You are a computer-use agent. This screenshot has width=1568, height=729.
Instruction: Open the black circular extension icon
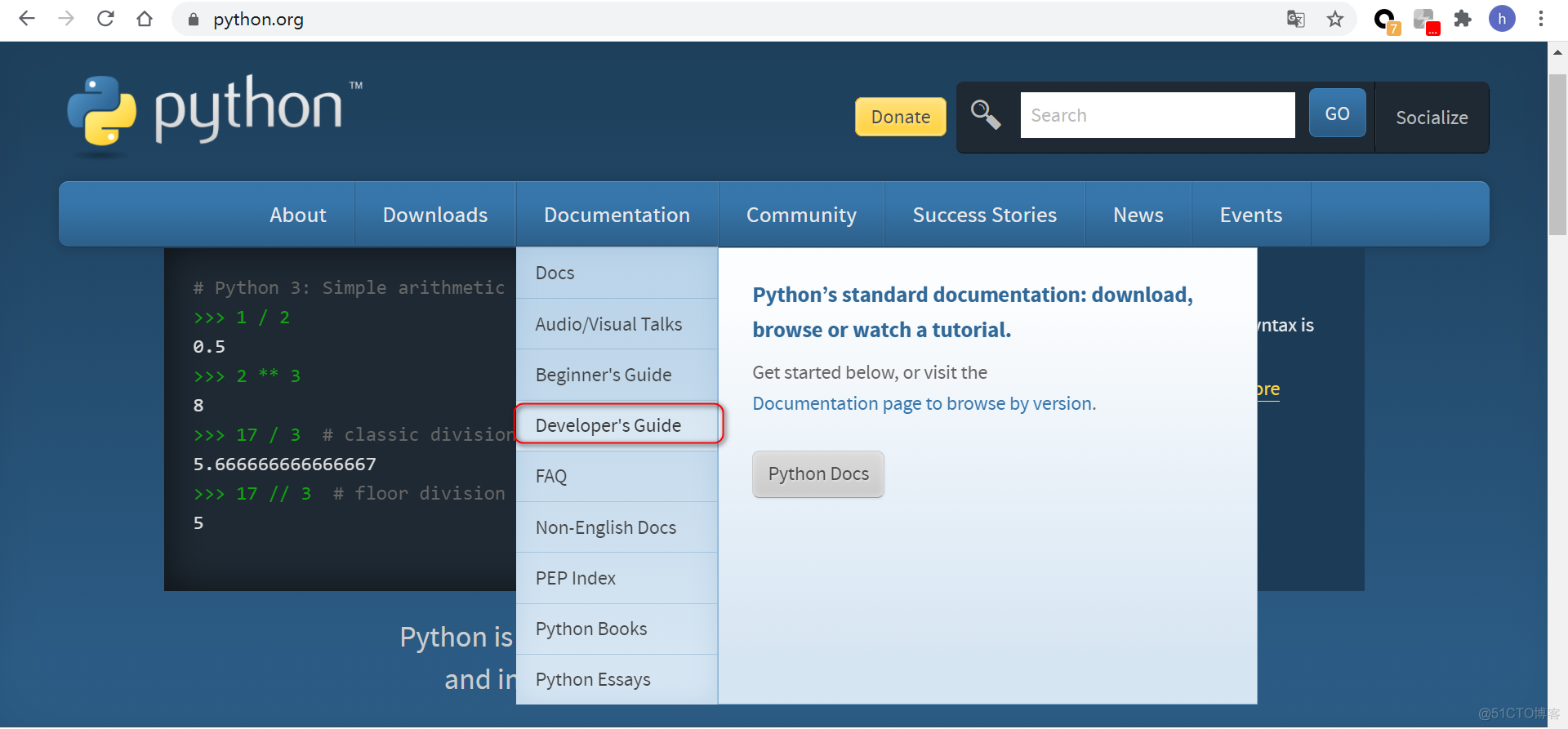(1386, 20)
